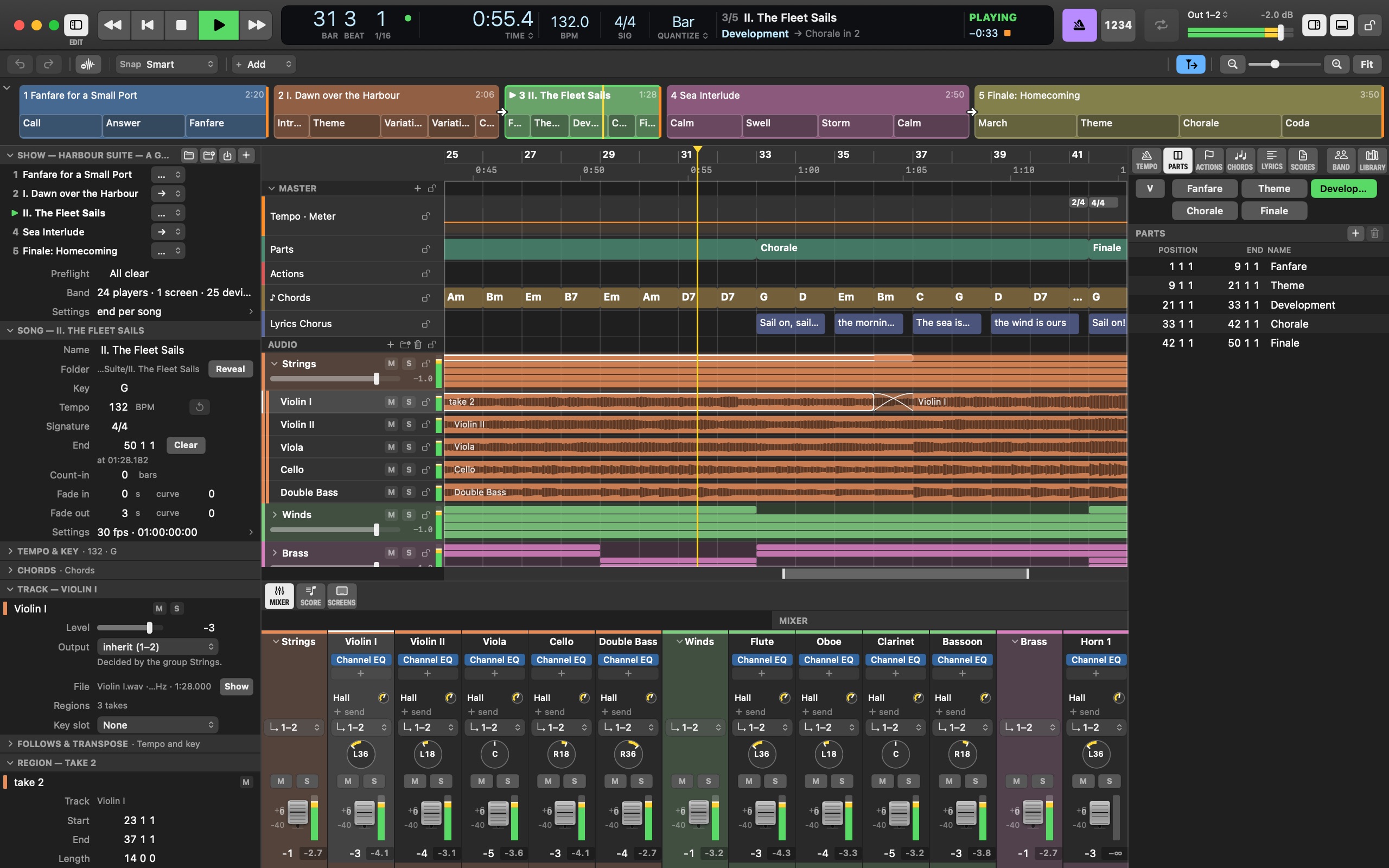Click the redo arrow icon
Image resolution: width=1389 pixels, height=868 pixels.
click(49, 63)
